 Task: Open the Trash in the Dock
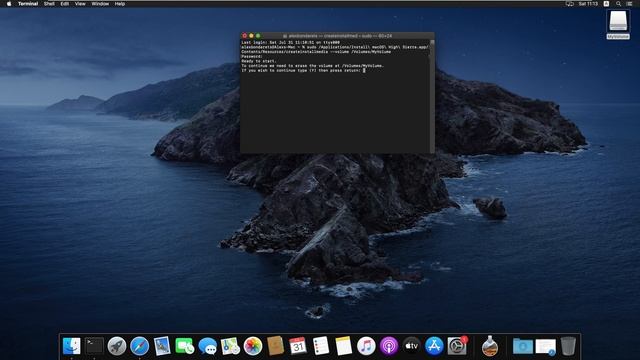click(x=568, y=346)
